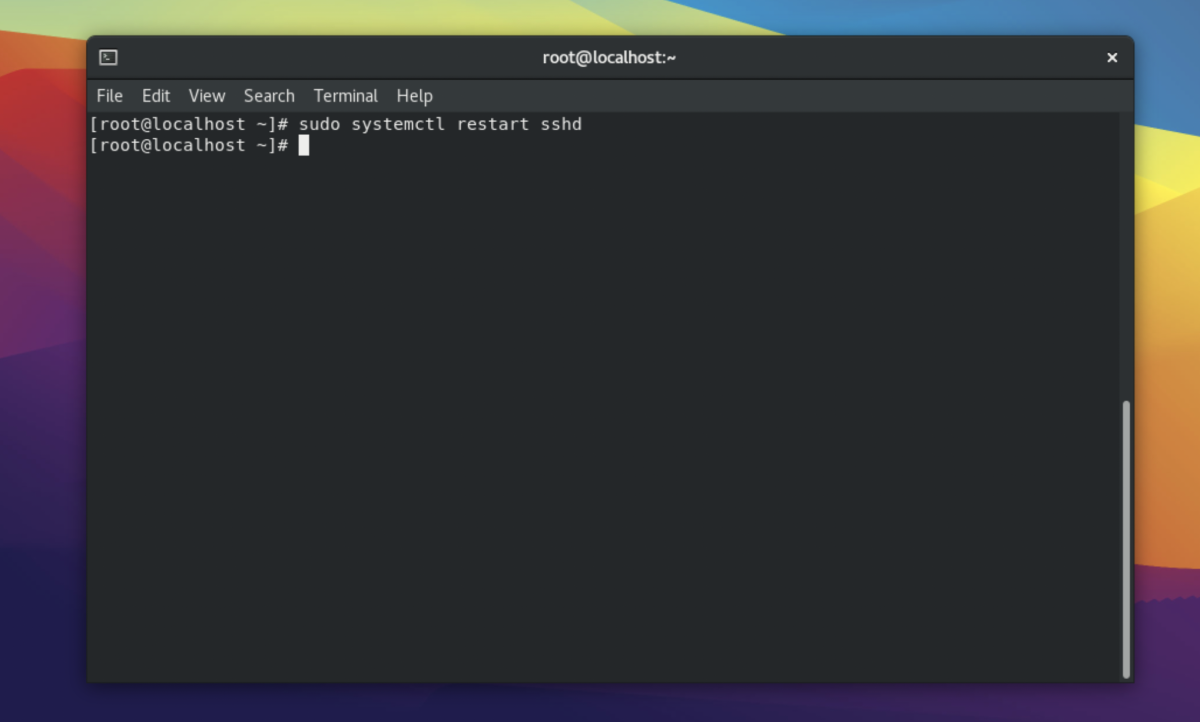The width and height of the screenshot is (1200, 722).
Task: Click the terminal icon in the title bar
Action: click(x=108, y=58)
